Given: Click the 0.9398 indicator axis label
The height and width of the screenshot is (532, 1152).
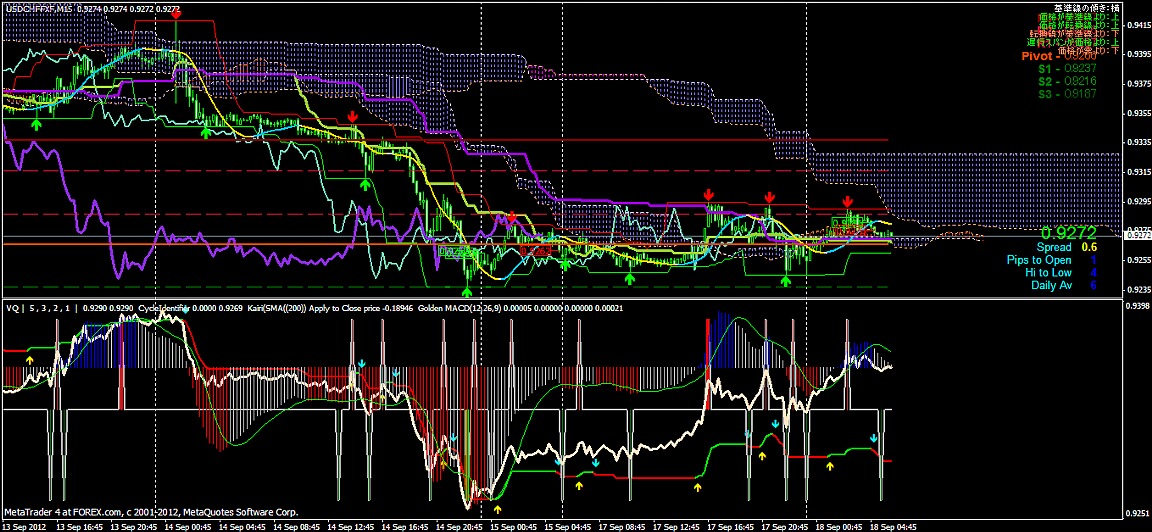Looking at the screenshot, I should tap(1137, 306).
